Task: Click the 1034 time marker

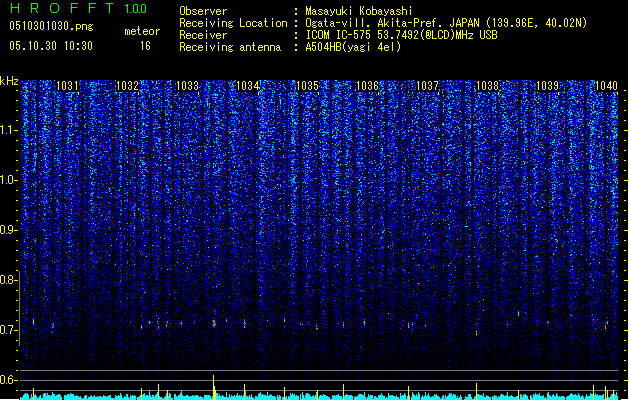Action: pyautogui.click(x=248, y=86)
